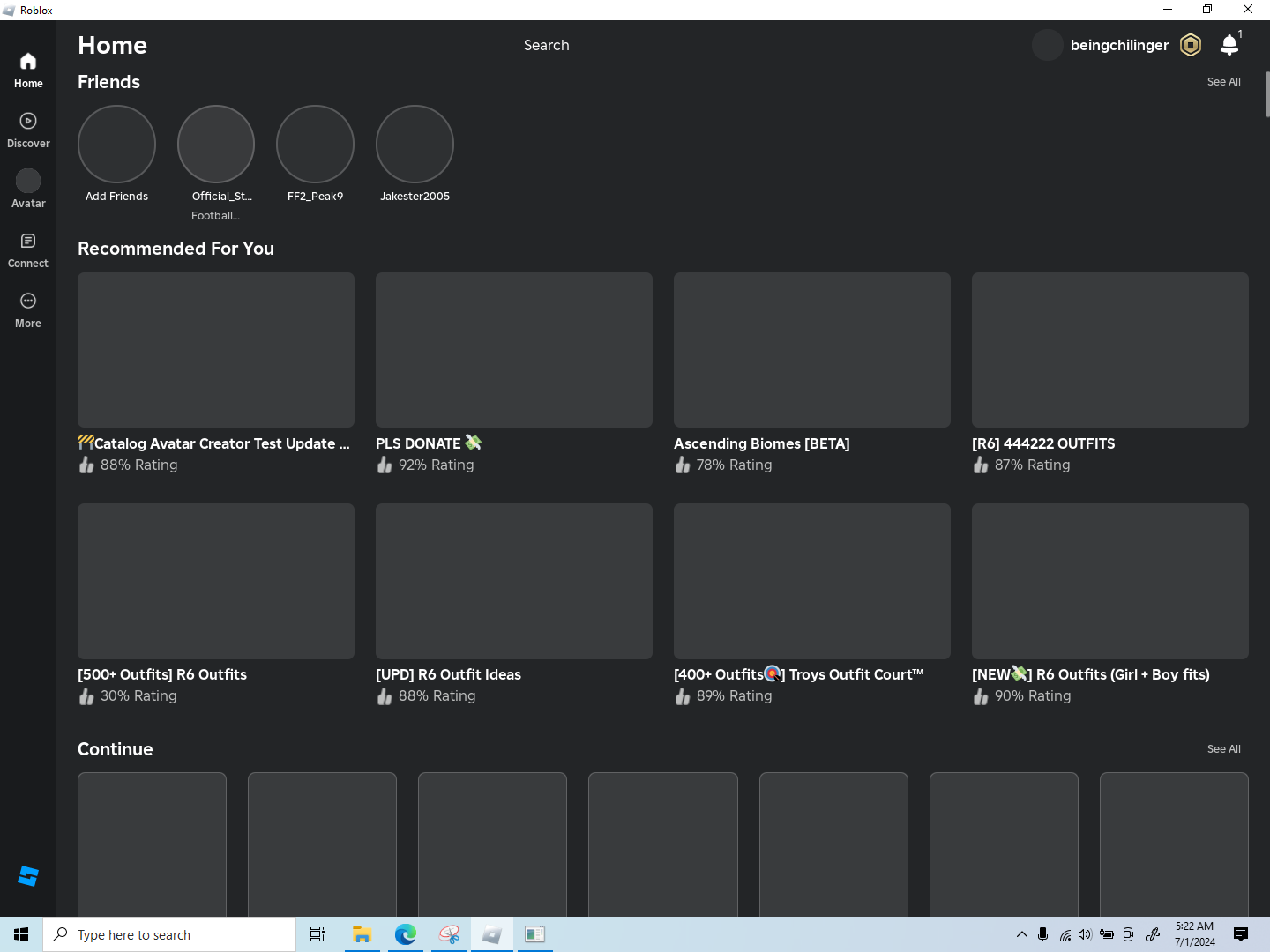The width and height of the screenshot is (1270, 952).
Task: Open the taskbar clock and date
Action: pyautogui.click(x=1194, y=934)
